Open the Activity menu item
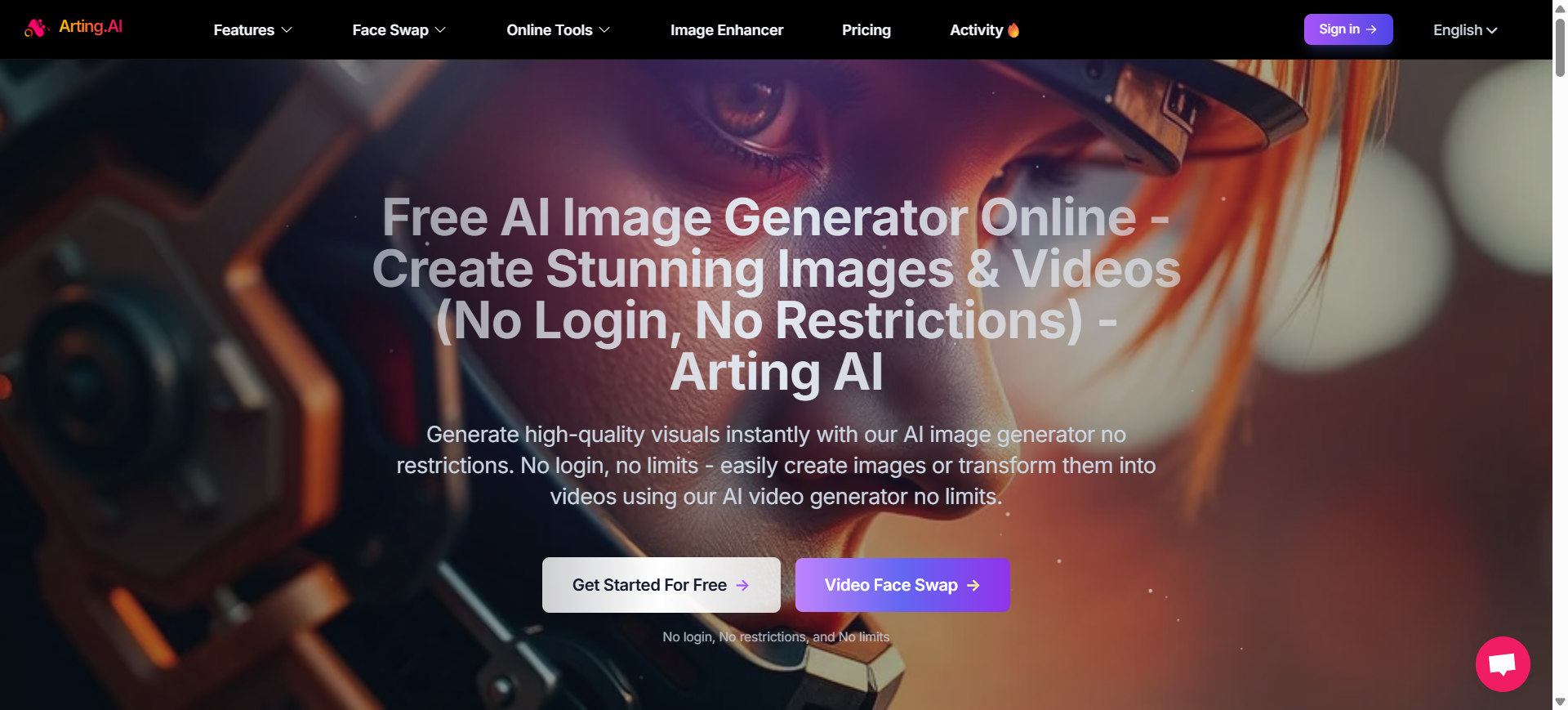Image resolution: width=1568 pixels, height=710 pixels. (976, 30)
